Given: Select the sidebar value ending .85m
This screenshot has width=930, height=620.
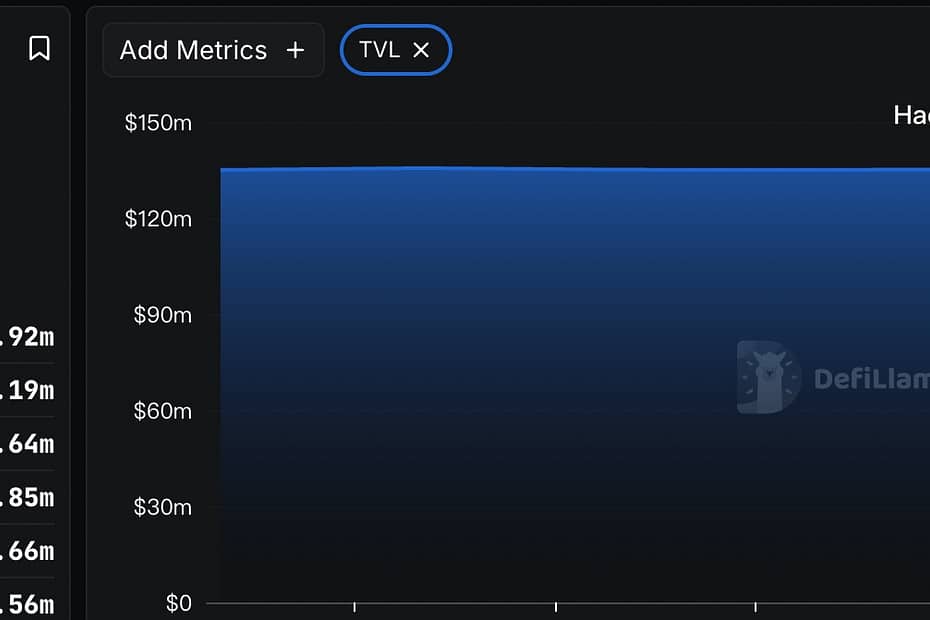Looking at the screenshot, I should click(x=27, y=497).
